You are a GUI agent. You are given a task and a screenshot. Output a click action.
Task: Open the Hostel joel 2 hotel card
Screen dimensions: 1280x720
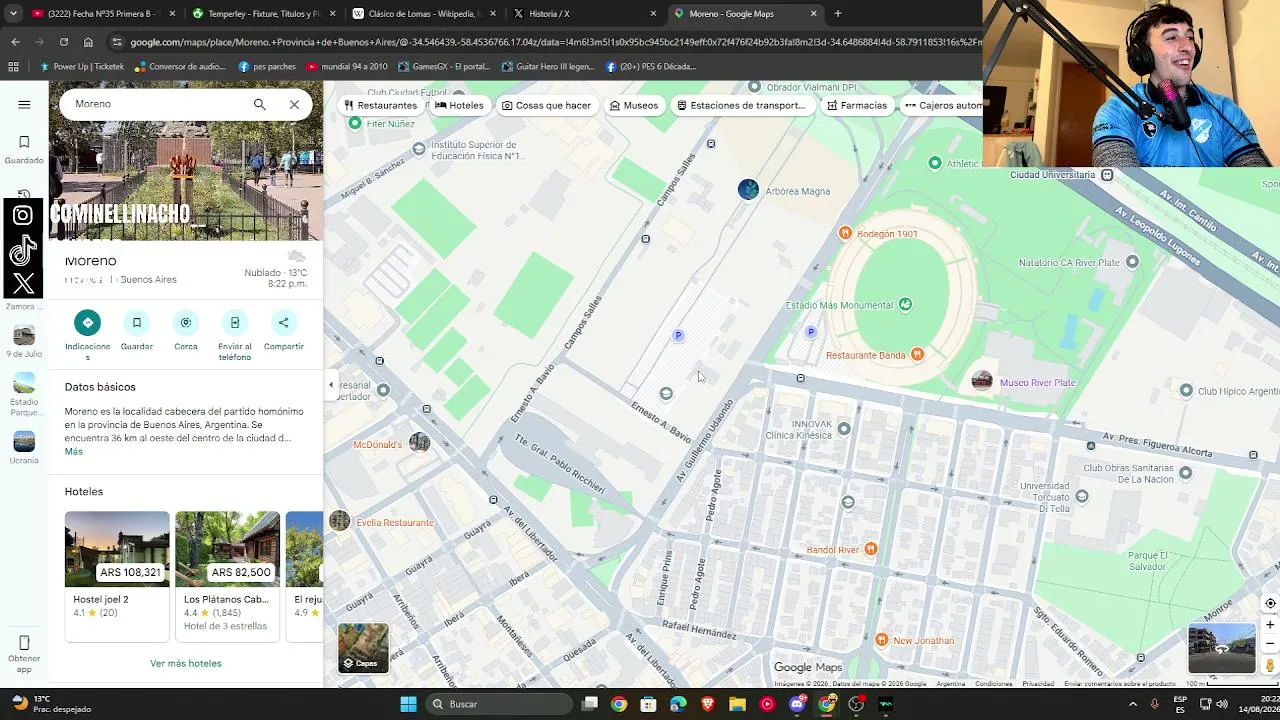[x=117, y=575]
